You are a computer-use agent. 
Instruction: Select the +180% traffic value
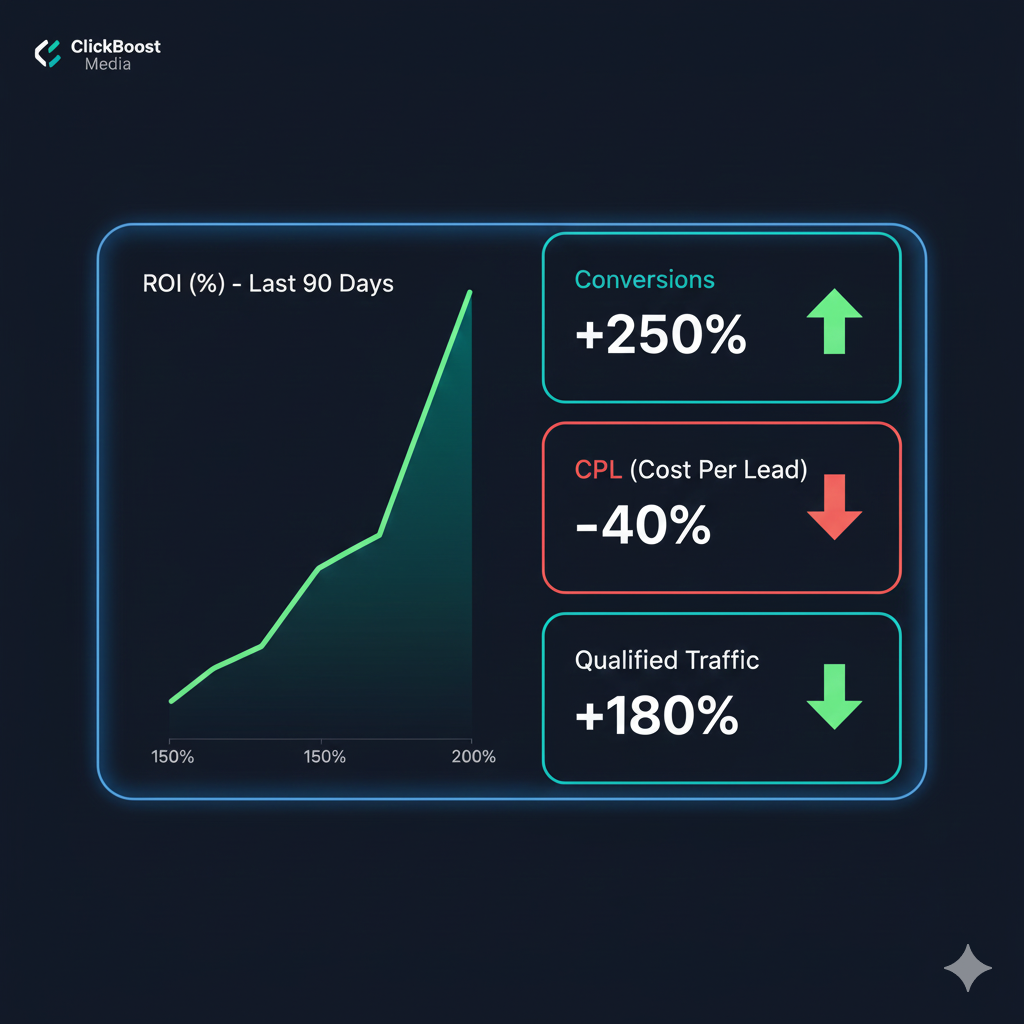tap(657, 715)
